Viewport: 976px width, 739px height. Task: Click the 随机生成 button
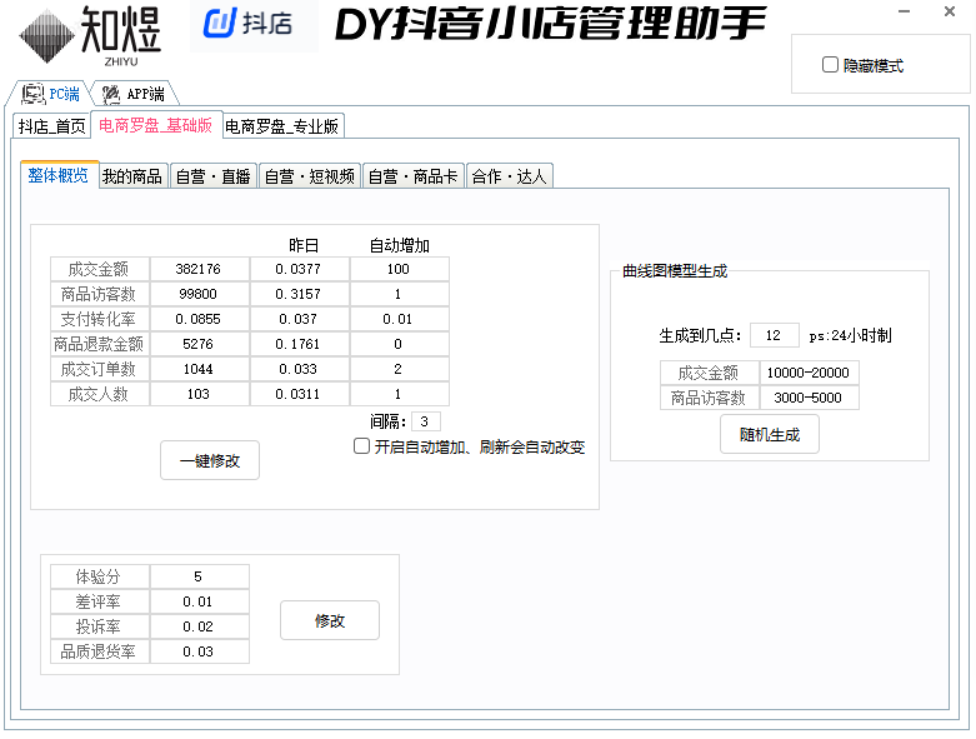click(769, 434)
